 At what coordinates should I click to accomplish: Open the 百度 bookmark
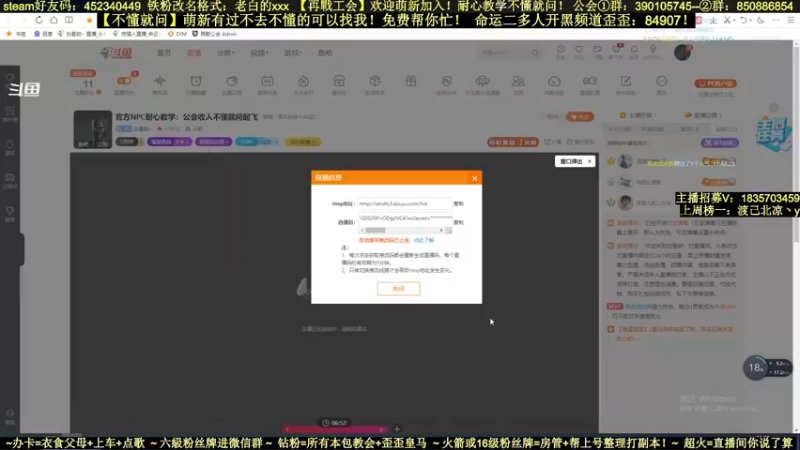point(43,34)
